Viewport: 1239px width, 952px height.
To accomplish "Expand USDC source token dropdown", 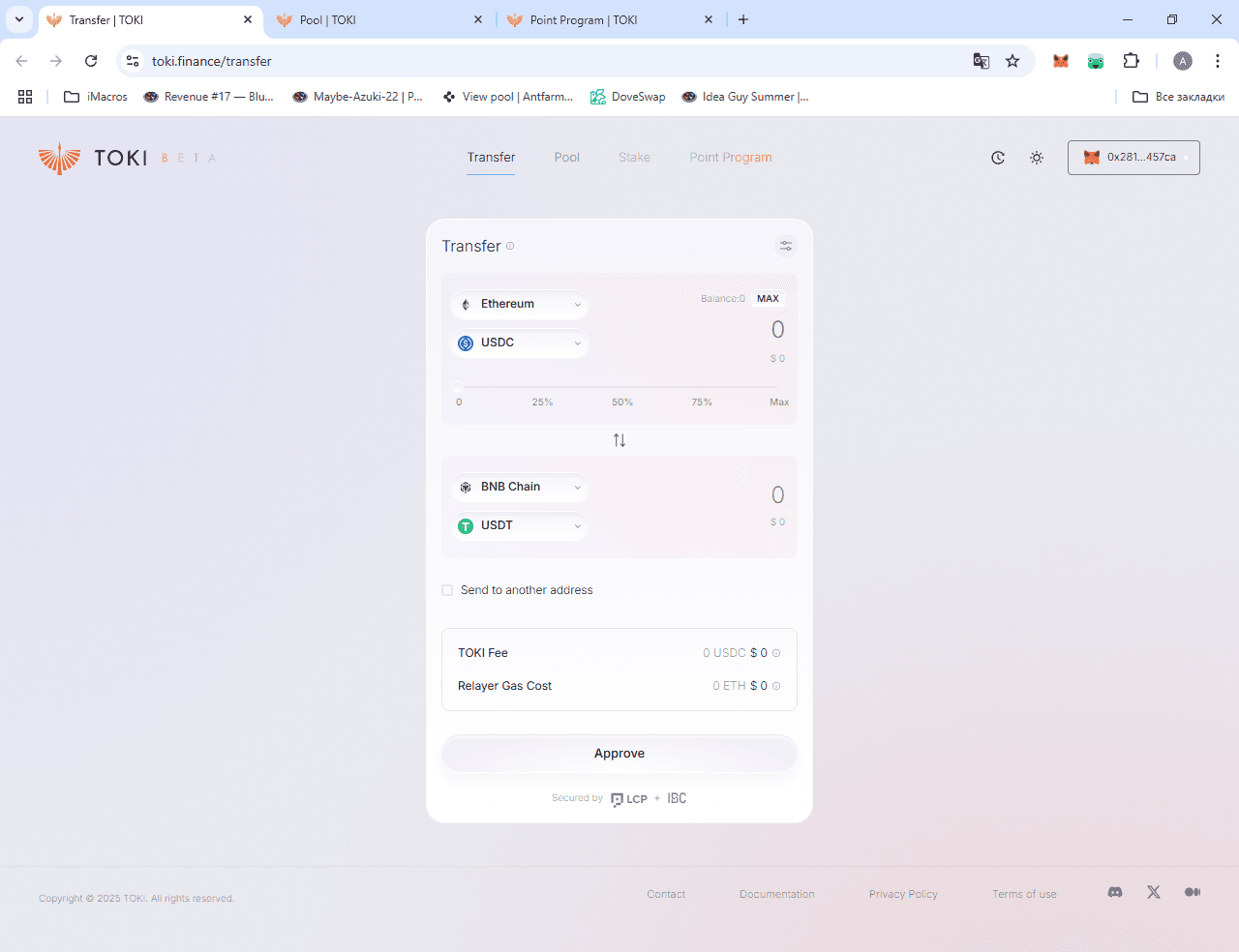I will click(520, 342).
